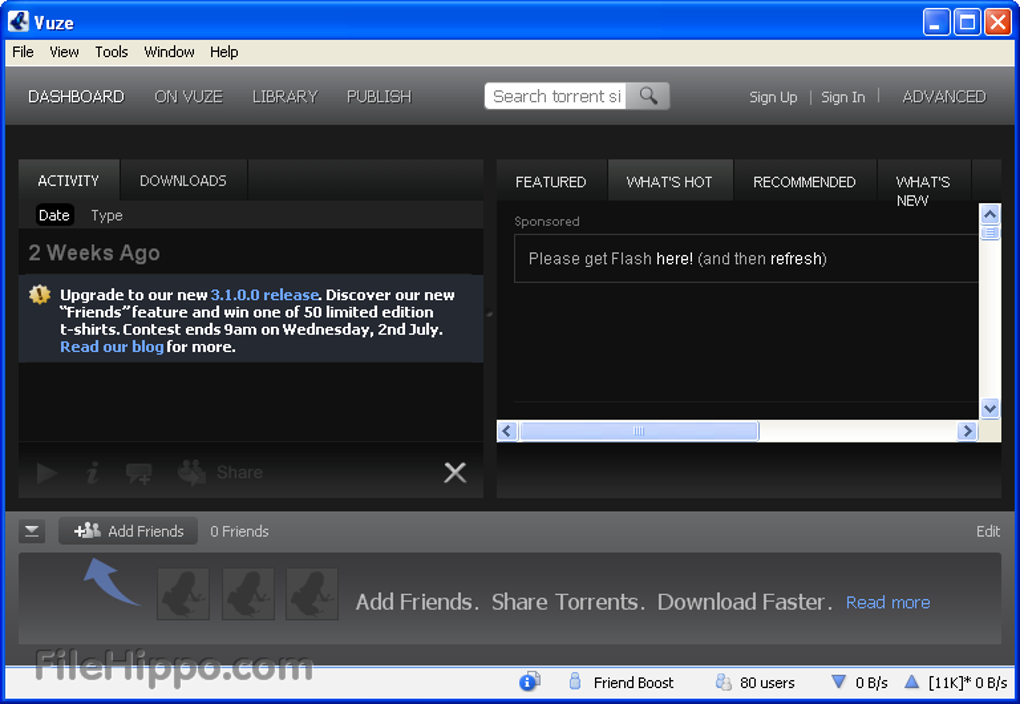Switch to the ON VUZE section
Viewport: 1020px width, 704px height.
189,97
